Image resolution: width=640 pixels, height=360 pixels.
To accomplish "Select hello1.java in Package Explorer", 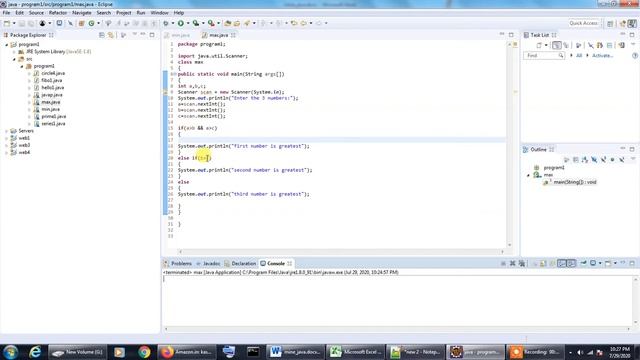I will (x=52, y=88).
